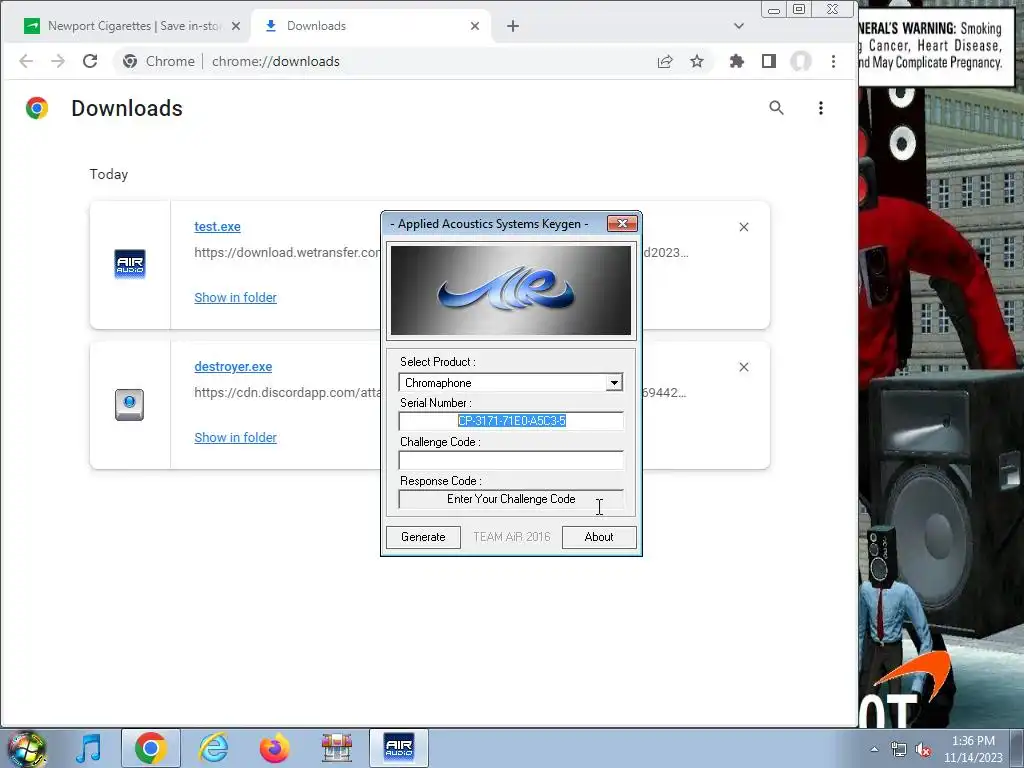
Task: Click the Today heading text
Action: [x=108, y=174]
